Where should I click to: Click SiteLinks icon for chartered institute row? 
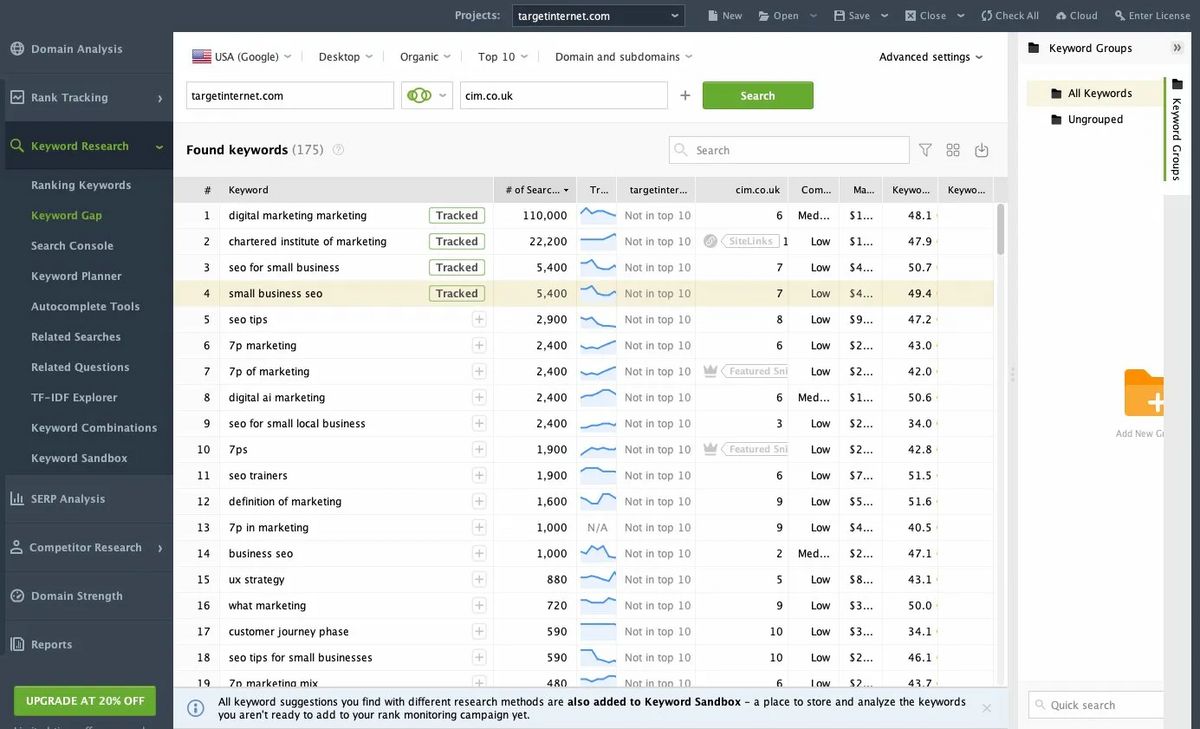(710, 242)
